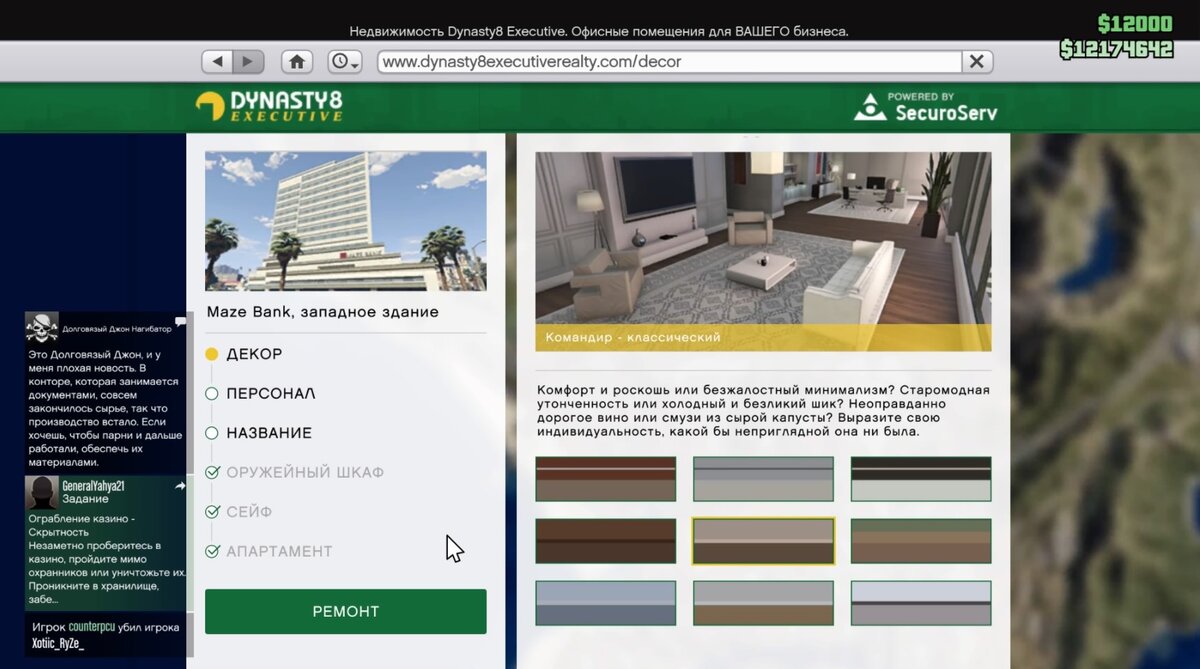This screenshot has height=669, width=1200.
Task: Choose the green and tan decor swatch
Action: (x=921, y=541)
